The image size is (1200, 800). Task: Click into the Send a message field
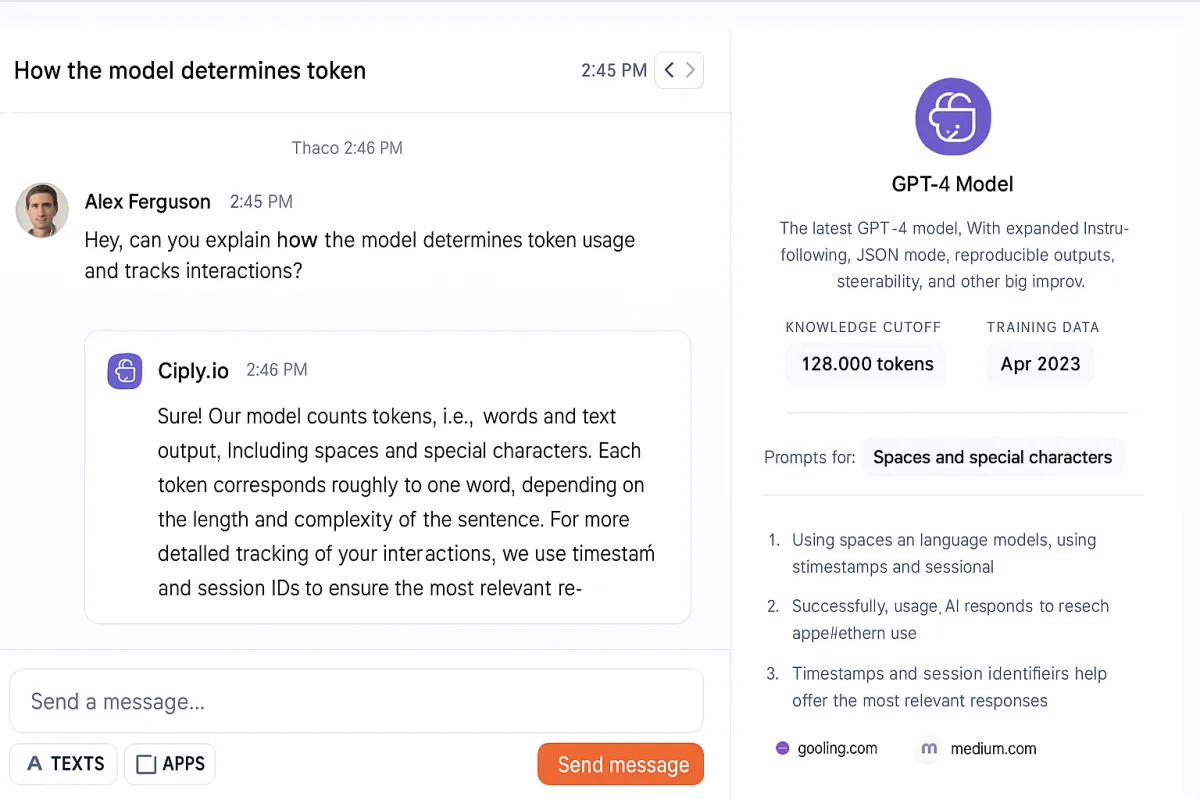click(356, 701)
